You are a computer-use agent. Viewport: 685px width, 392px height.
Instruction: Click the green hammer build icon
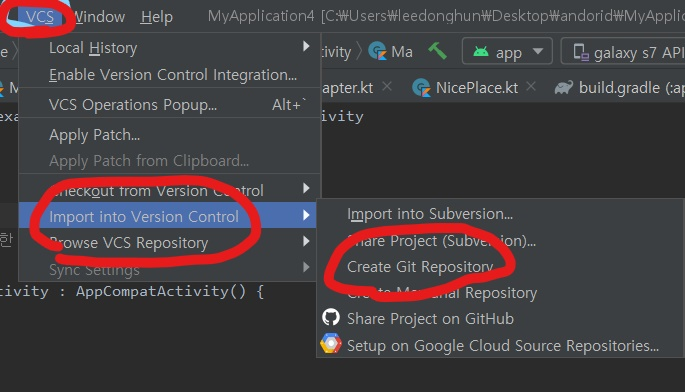[x=437, y=51]
